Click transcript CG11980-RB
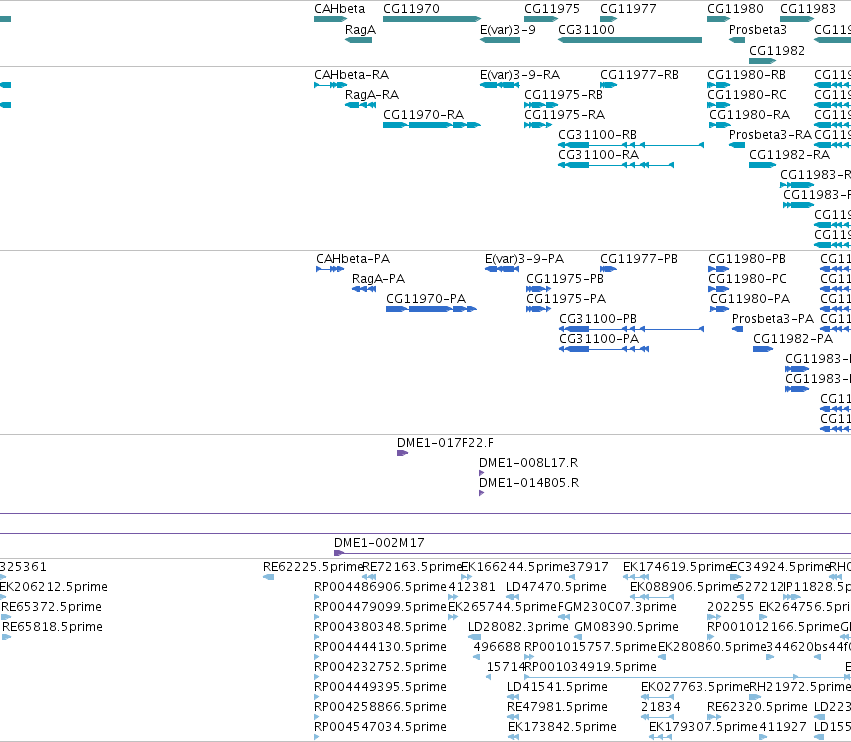Viewport: 851px width, 742px height. (718, 85)
